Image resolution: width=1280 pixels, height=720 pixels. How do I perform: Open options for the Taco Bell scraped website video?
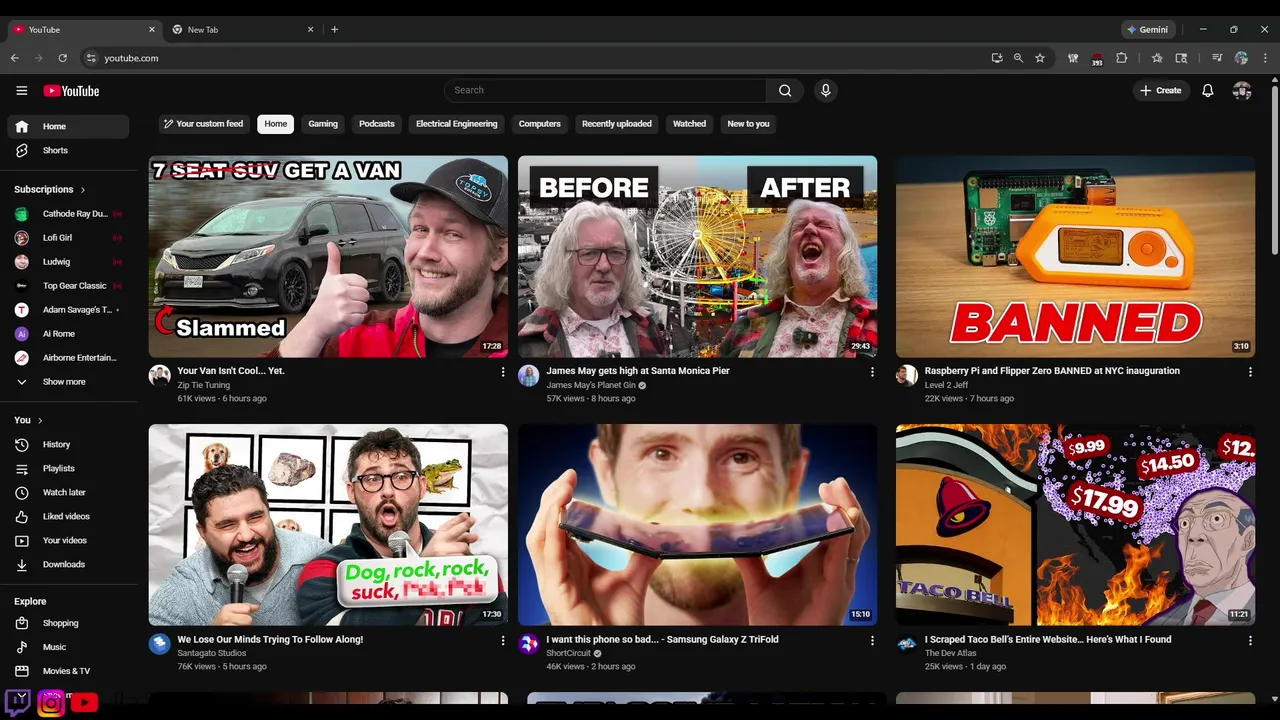click(x=1250, y=640)
